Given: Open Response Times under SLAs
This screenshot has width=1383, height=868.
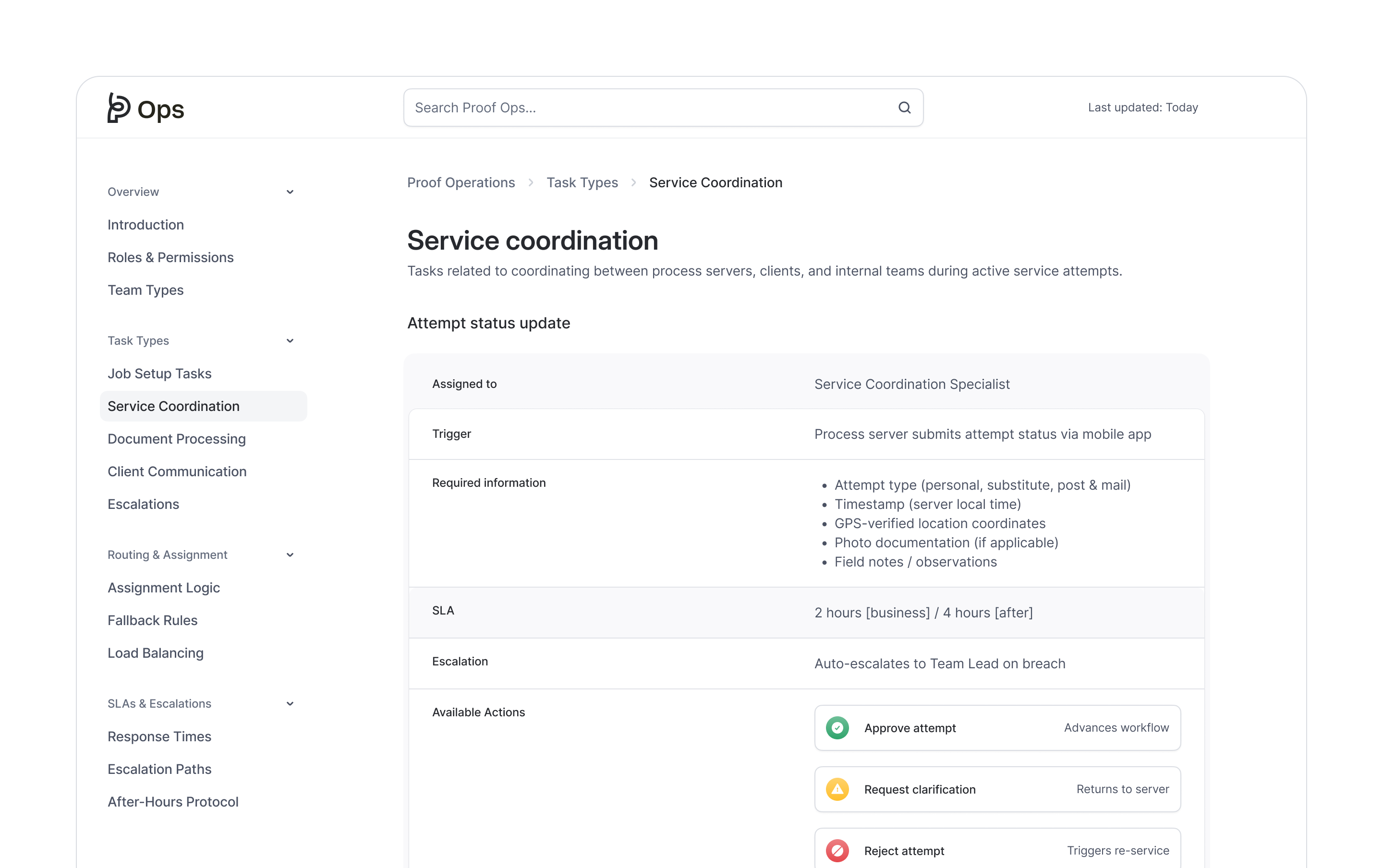Looking at the screenshot, I should coord(159,736).
